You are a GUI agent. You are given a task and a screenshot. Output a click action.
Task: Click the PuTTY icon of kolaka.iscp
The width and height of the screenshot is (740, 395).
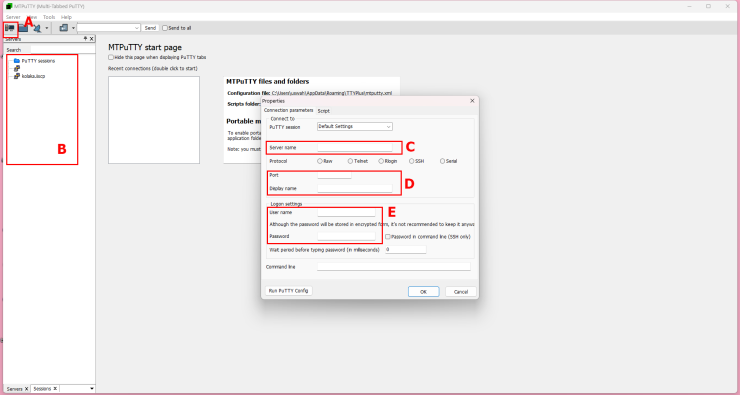click(17, 76)
